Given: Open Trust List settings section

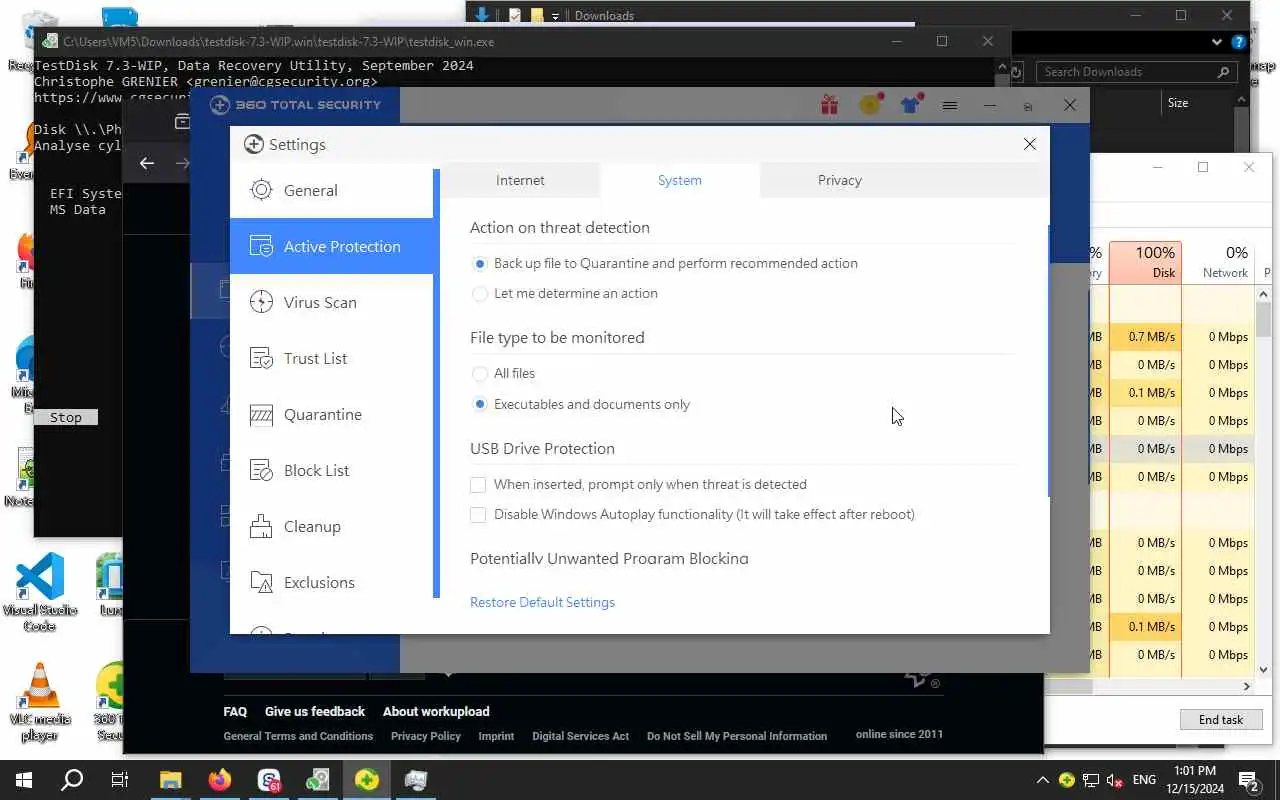Looking at the screenshot, I should [331, 358].
